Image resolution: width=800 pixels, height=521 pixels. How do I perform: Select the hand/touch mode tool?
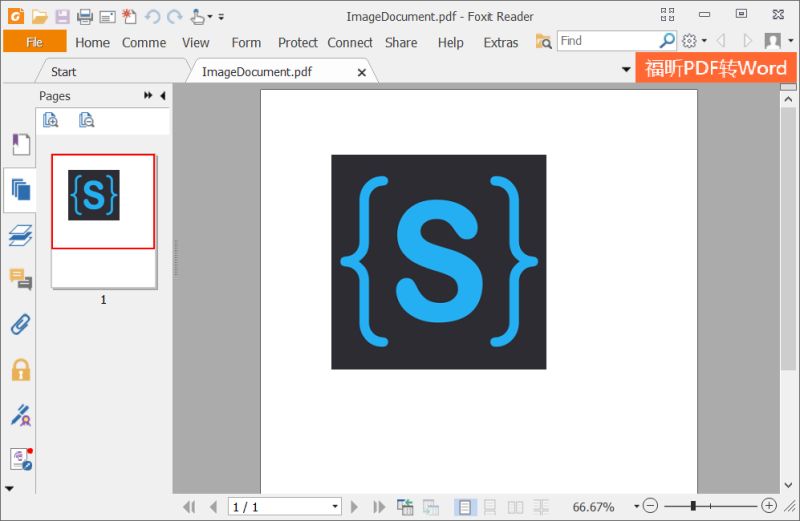[x=197, y=17]
